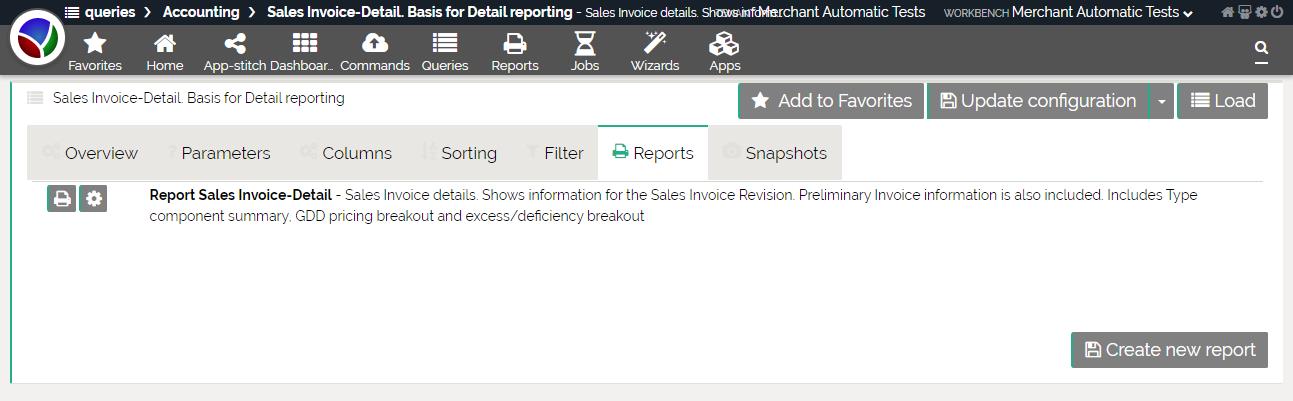Expand the Update configuration dropdown arrow

[1161, 102]
